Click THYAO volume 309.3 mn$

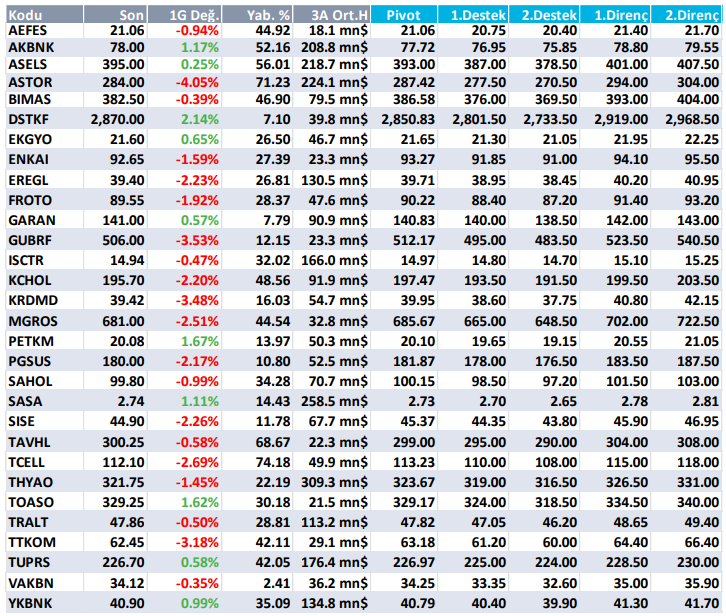pos(334,483)
